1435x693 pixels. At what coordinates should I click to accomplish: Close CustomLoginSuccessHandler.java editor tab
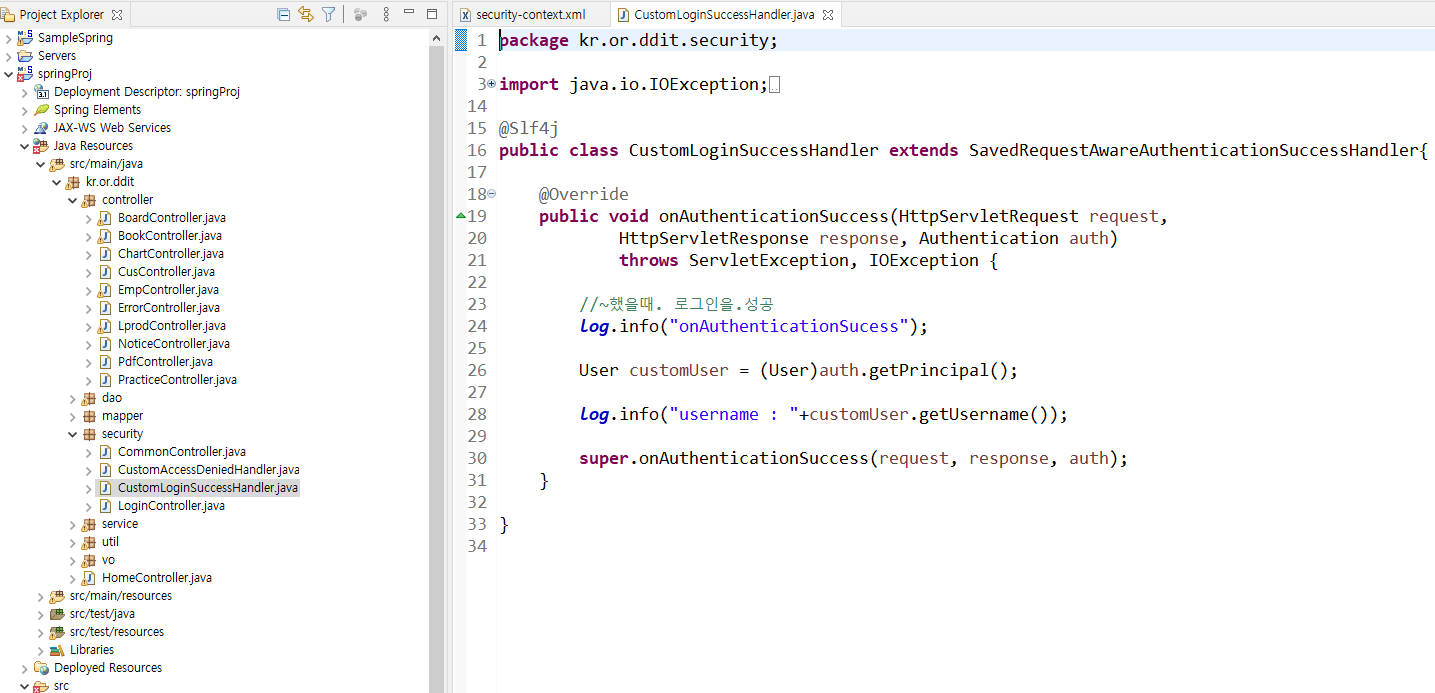click(x=827, y=15)
